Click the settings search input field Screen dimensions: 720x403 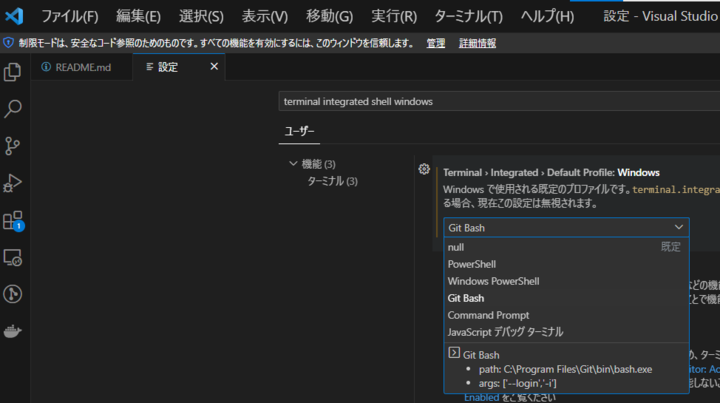[x=499, y=101]
